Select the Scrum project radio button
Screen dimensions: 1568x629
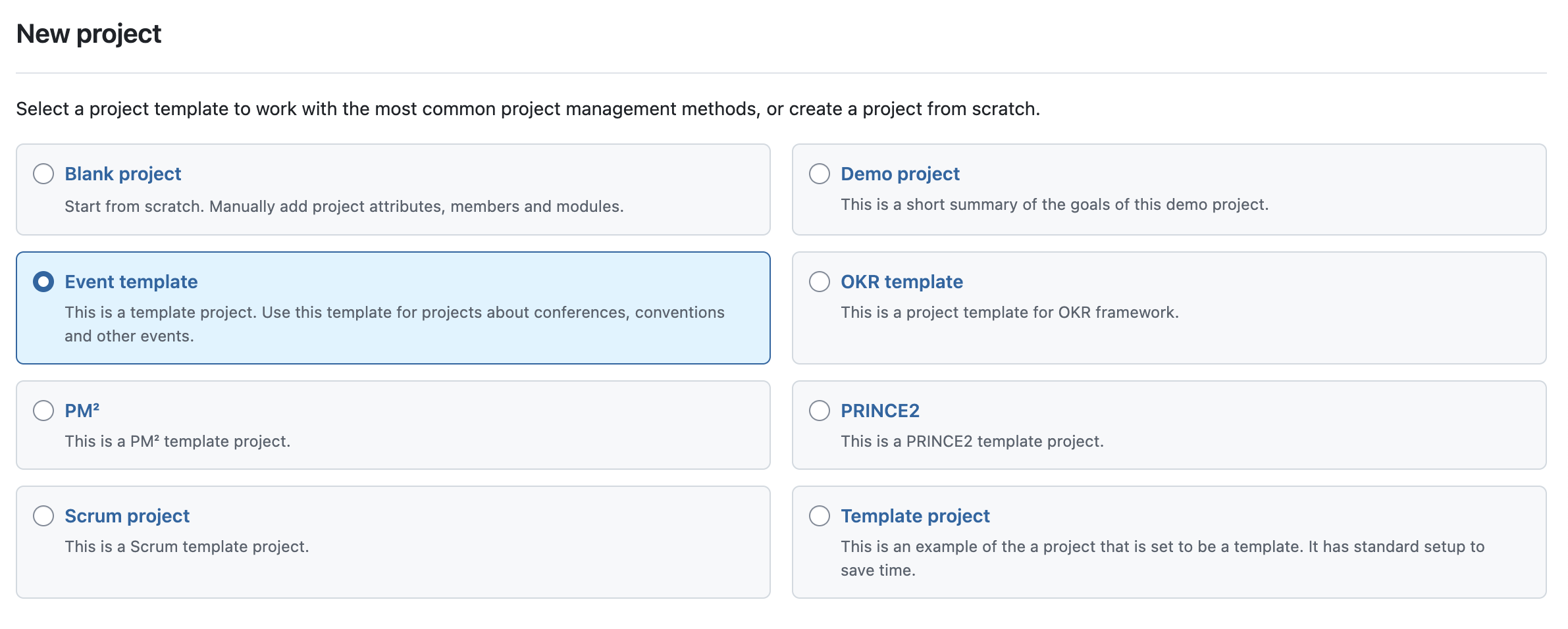pyautogui.click(x=44, y=516)
